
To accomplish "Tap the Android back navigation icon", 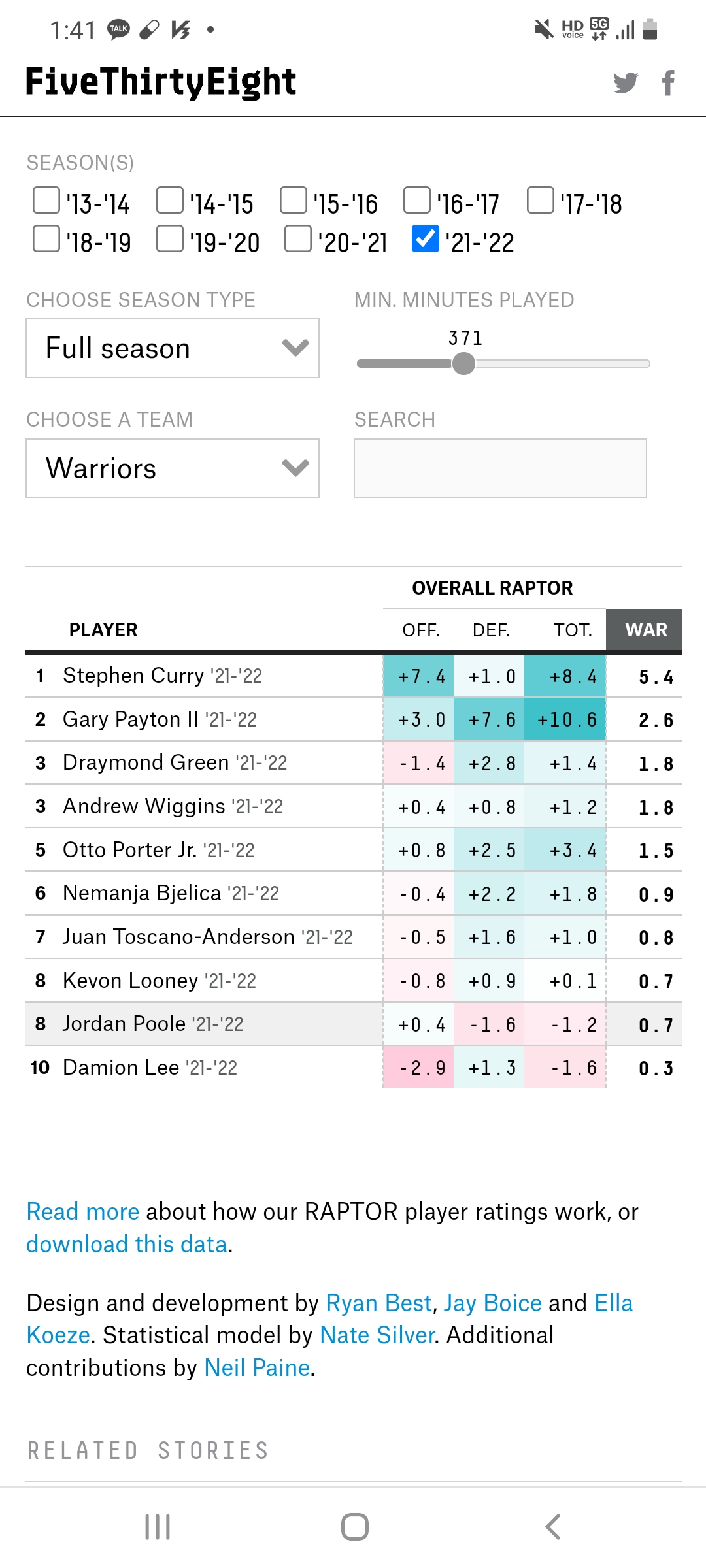I will [x=553, y=1527].
